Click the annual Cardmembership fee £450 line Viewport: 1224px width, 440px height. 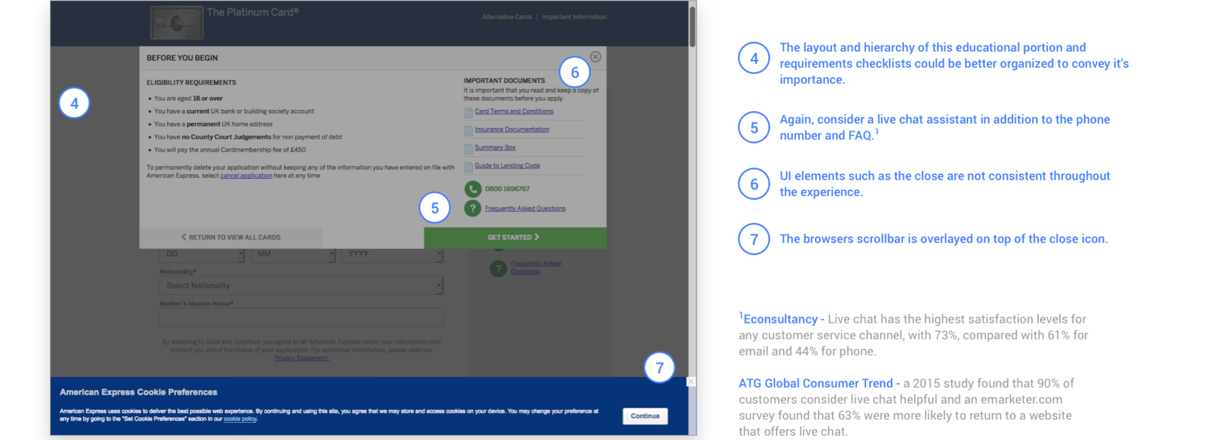click(x=228, y=148)
